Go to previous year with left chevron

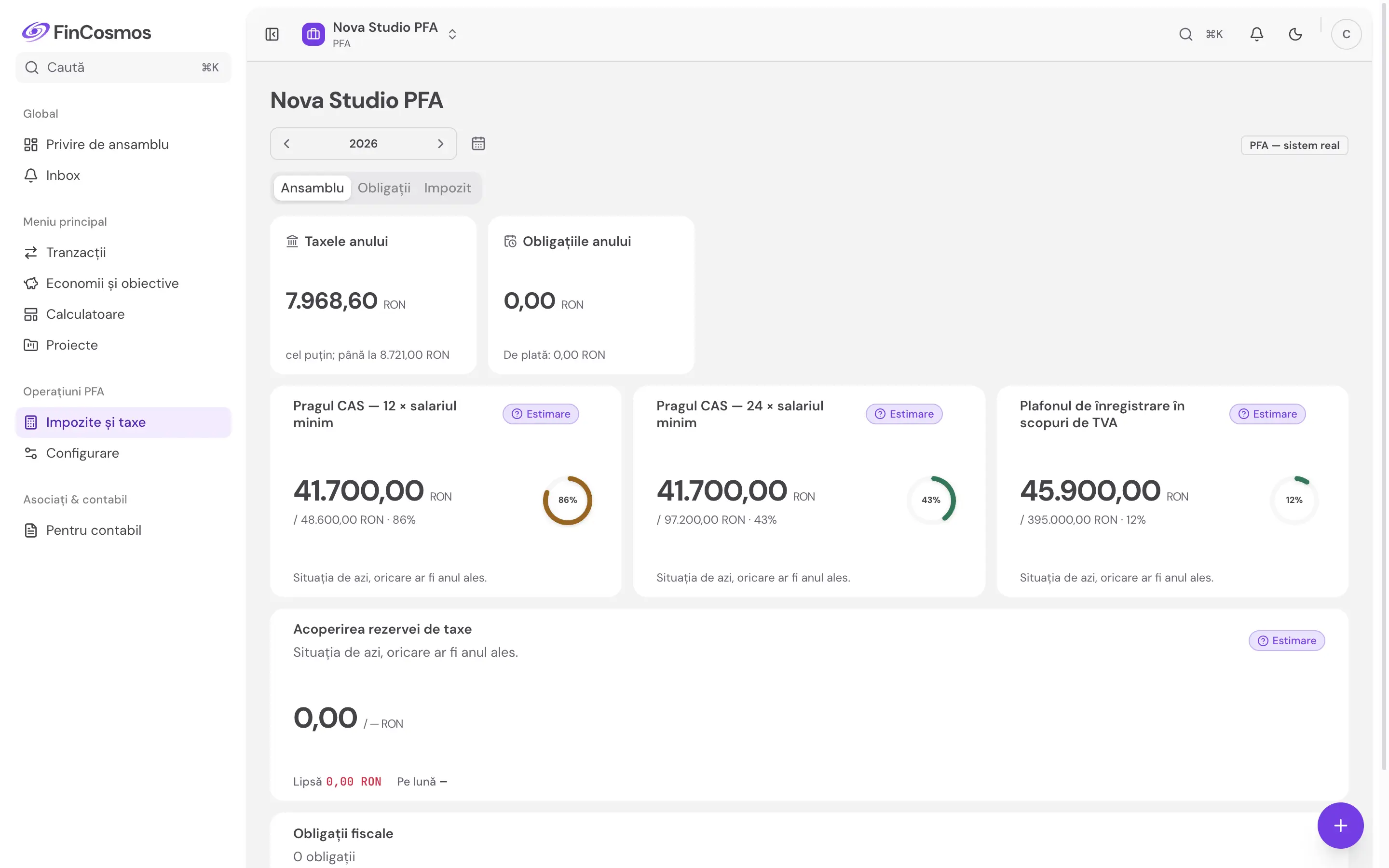286,144
